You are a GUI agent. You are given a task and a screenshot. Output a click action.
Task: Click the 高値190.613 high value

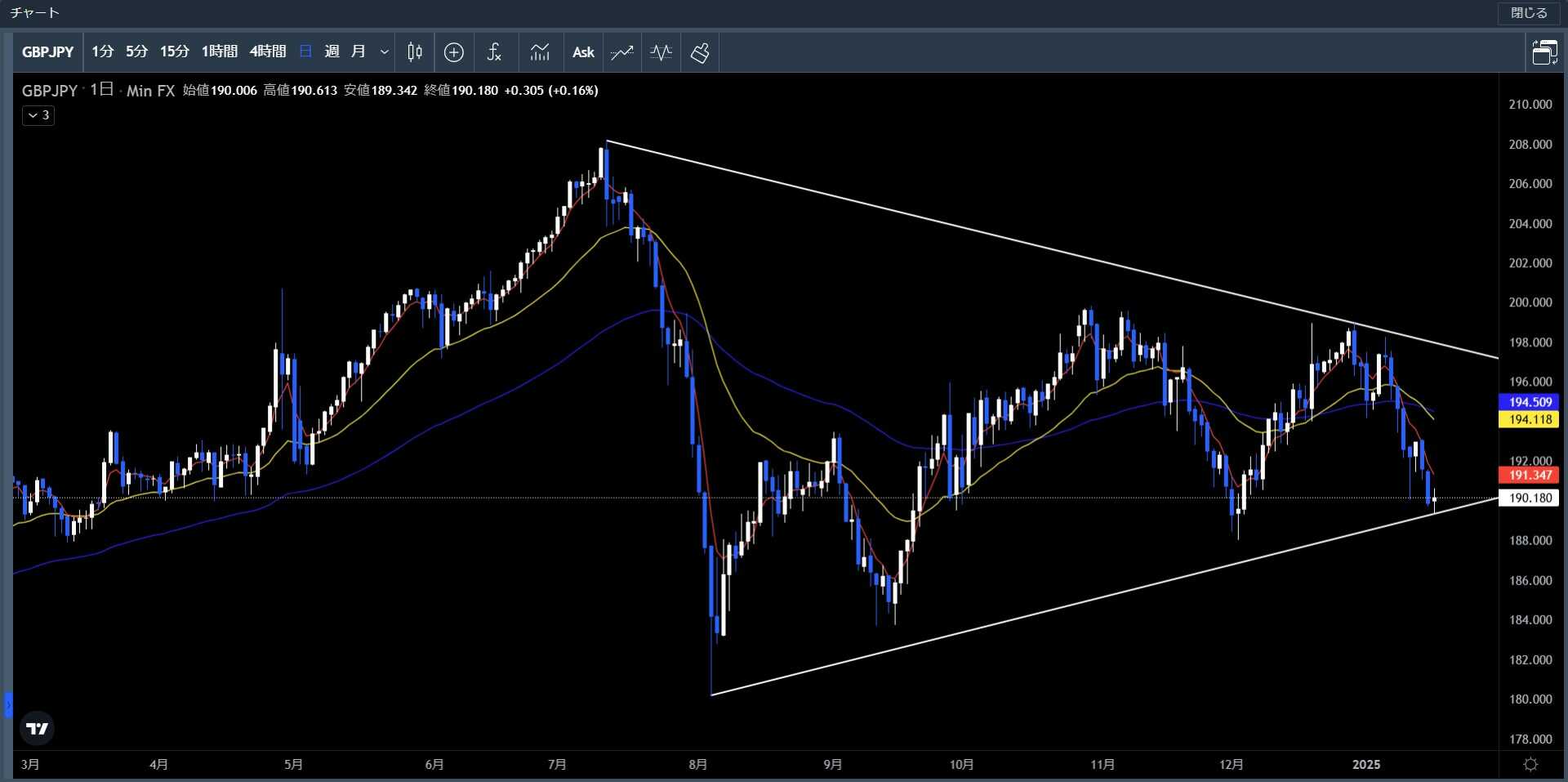pyautogui.click(x=300, y=91)
